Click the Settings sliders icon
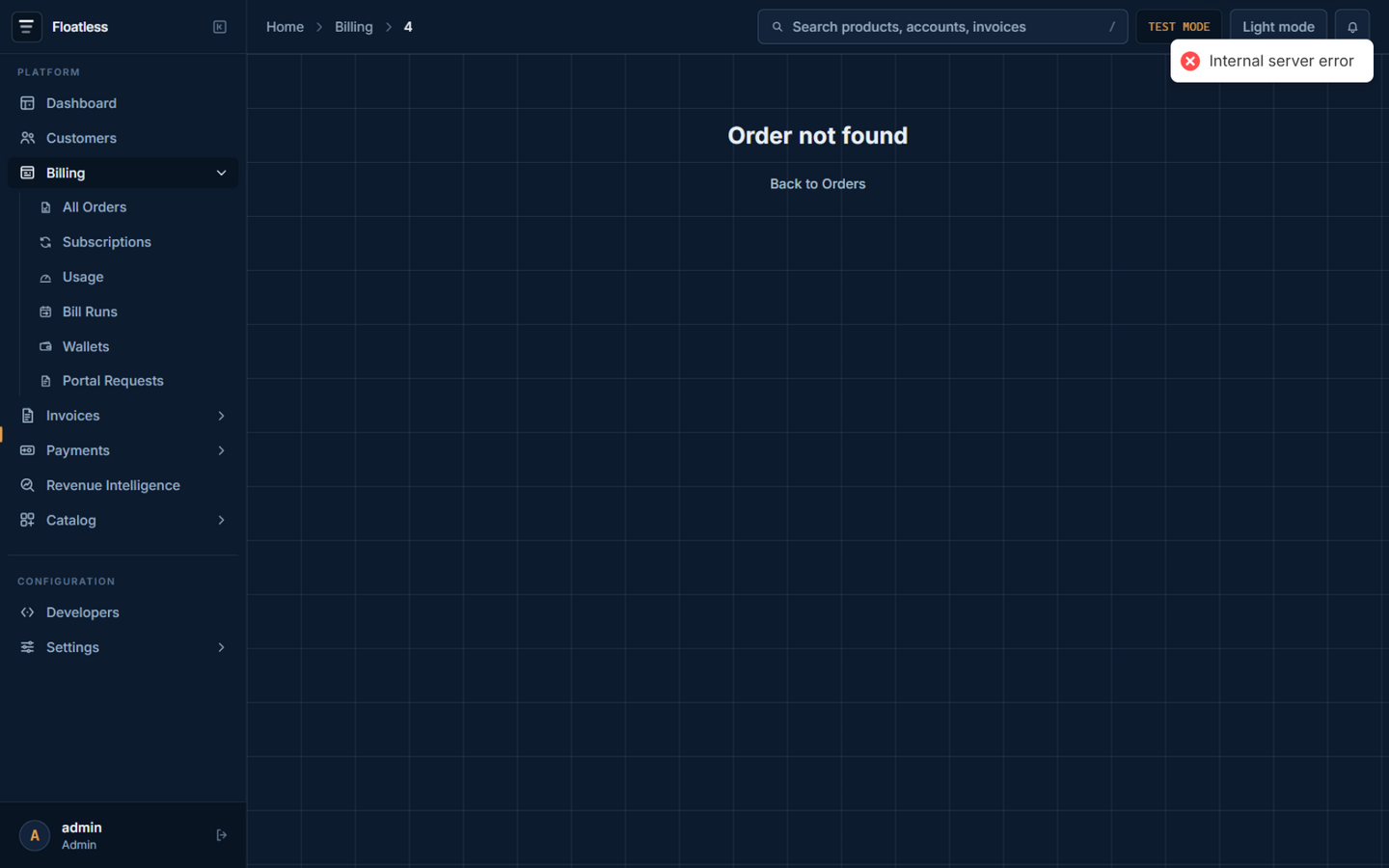This screenshot has height=868, width=1389. 27,647
